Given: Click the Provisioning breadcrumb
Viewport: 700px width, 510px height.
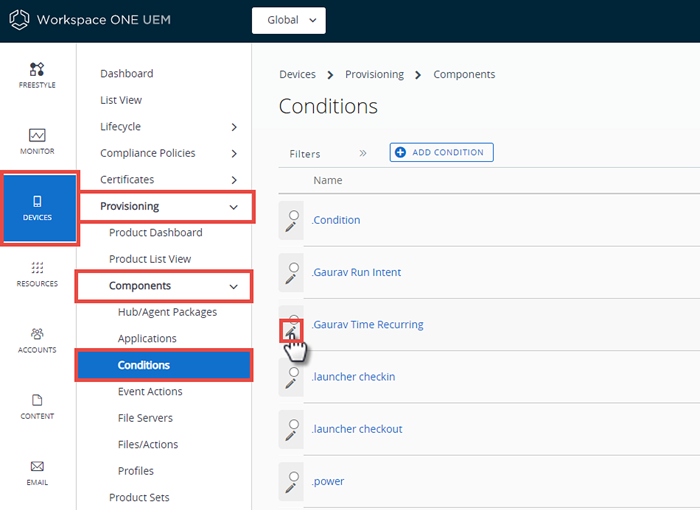Looking at the screenshot, I should pyautogui.click(x=374, y=74).
